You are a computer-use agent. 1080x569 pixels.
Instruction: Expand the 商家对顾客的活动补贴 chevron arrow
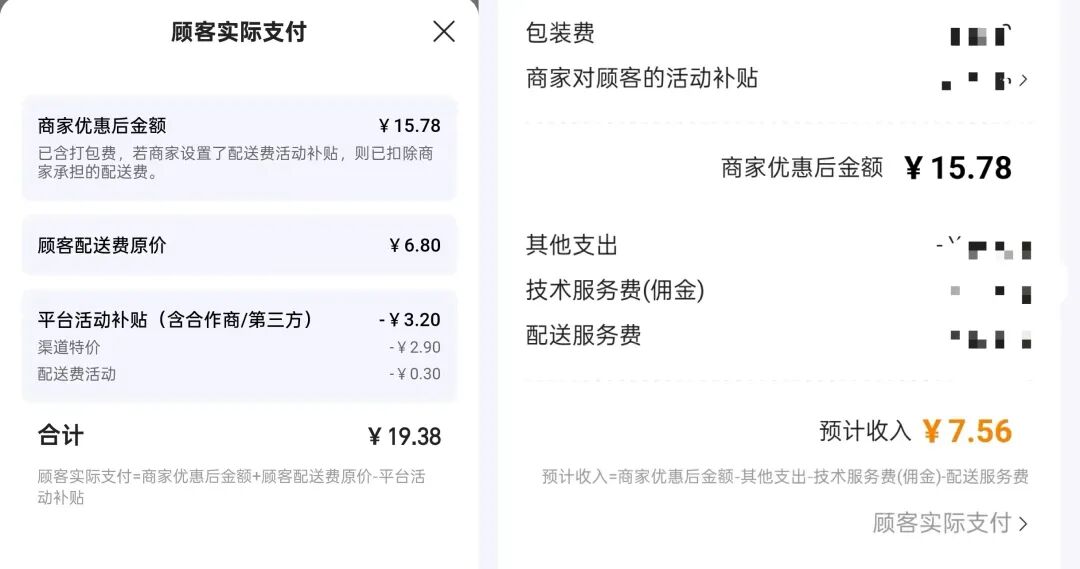click(x=1022, y=80)
